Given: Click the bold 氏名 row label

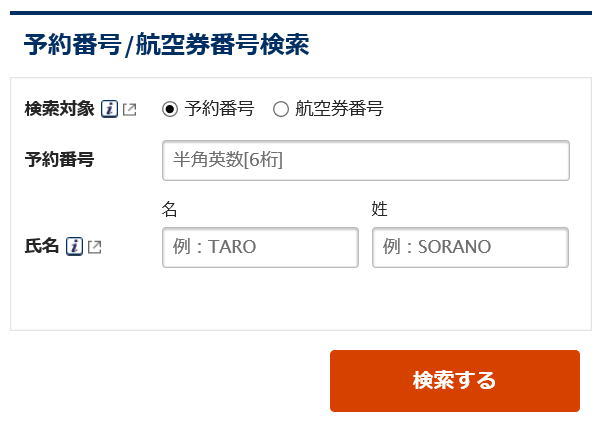Looking at the screenshot, I should (x=42, y=246).
